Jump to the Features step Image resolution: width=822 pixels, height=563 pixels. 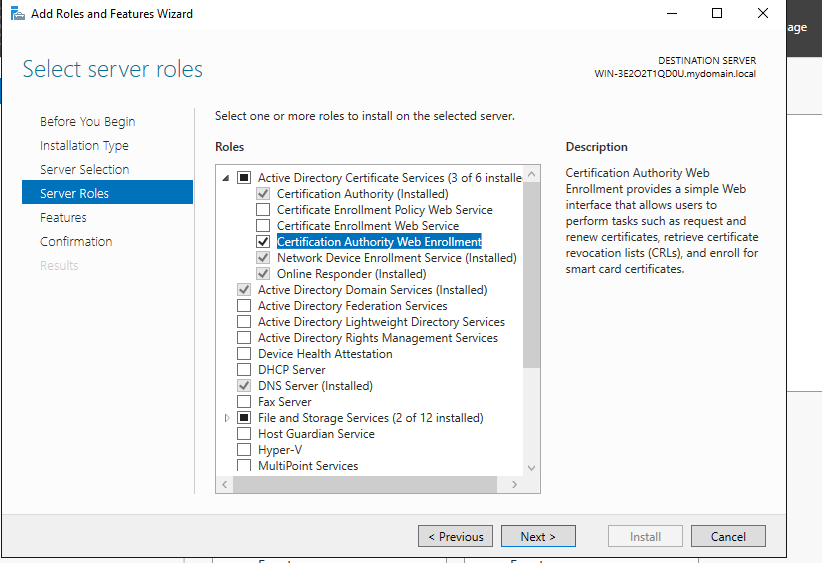[63, 218]
